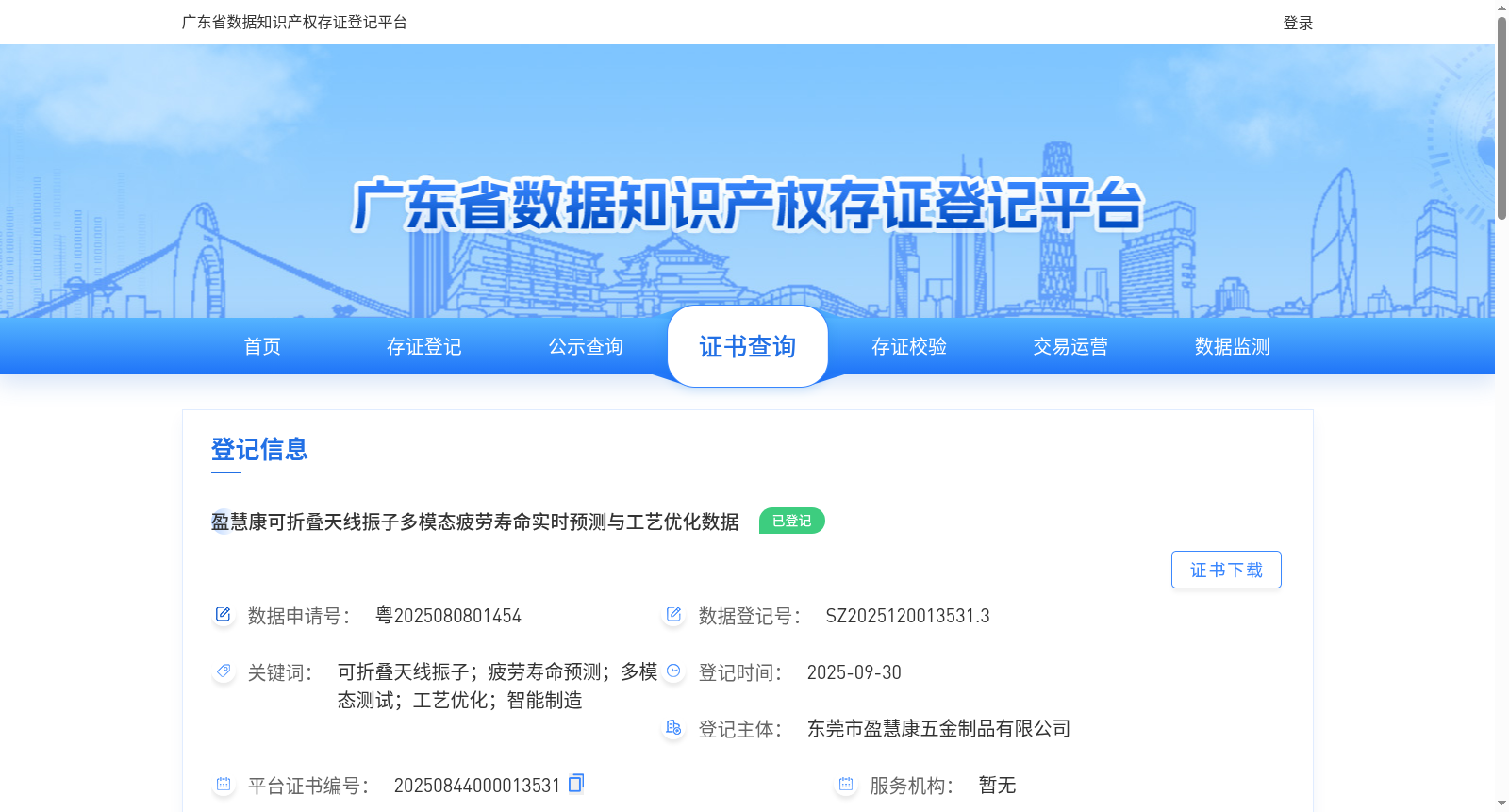Navigate to the 交易运营 tab
This screenshot has width=1509, height=812.
tap(1070, 346)
